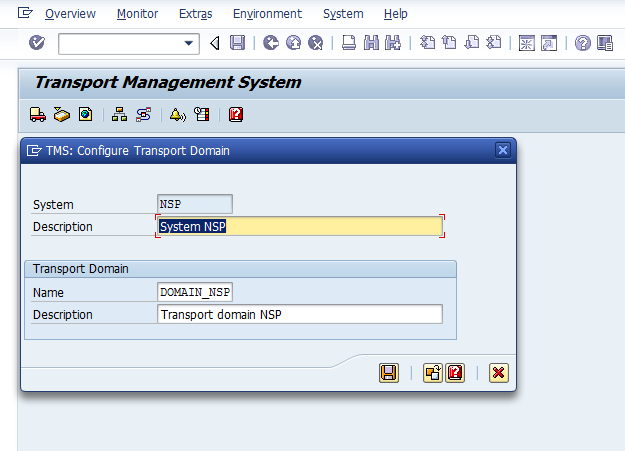The width and height of the screenshot is (625, 451).
Task: Click the Find binoculars icon
Action: click(x=371, y=43)
